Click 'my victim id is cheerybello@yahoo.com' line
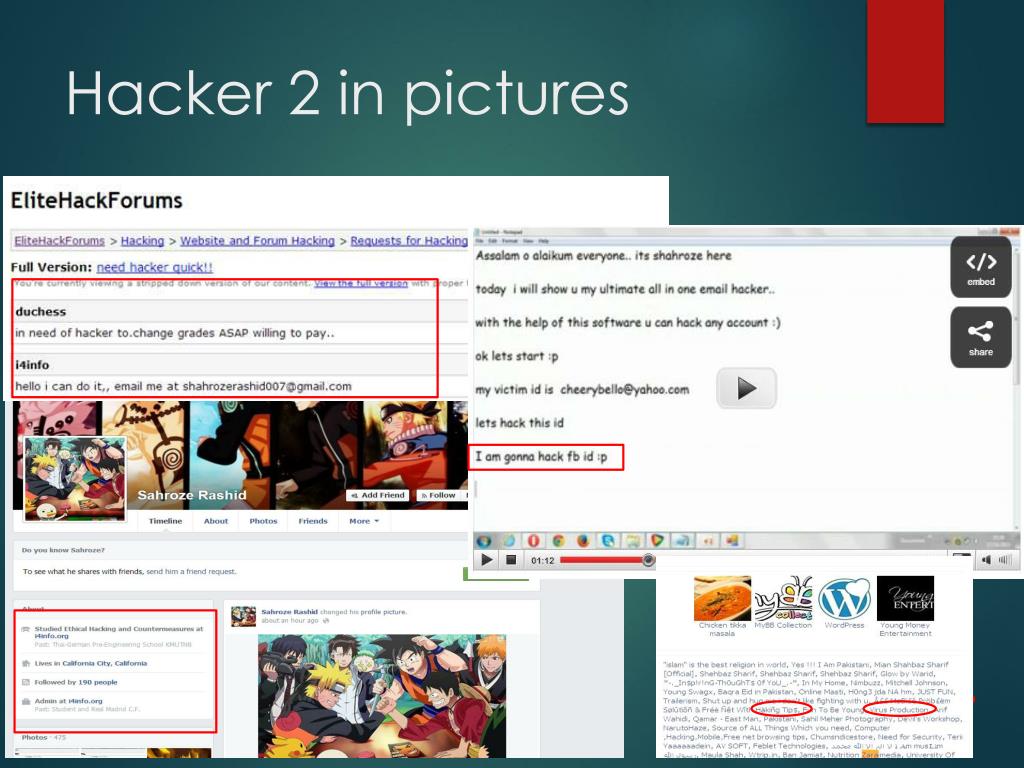This screenshot has width=1024, height=768. (x=582, y=390)
